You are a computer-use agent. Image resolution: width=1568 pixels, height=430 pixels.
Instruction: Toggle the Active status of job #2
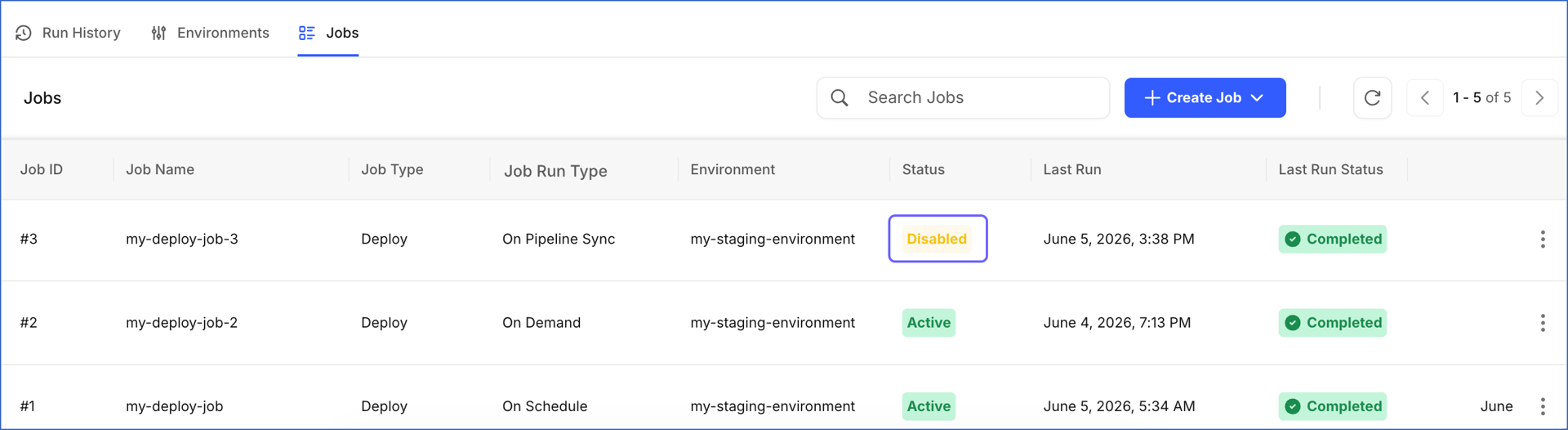(x=929, y=323)
